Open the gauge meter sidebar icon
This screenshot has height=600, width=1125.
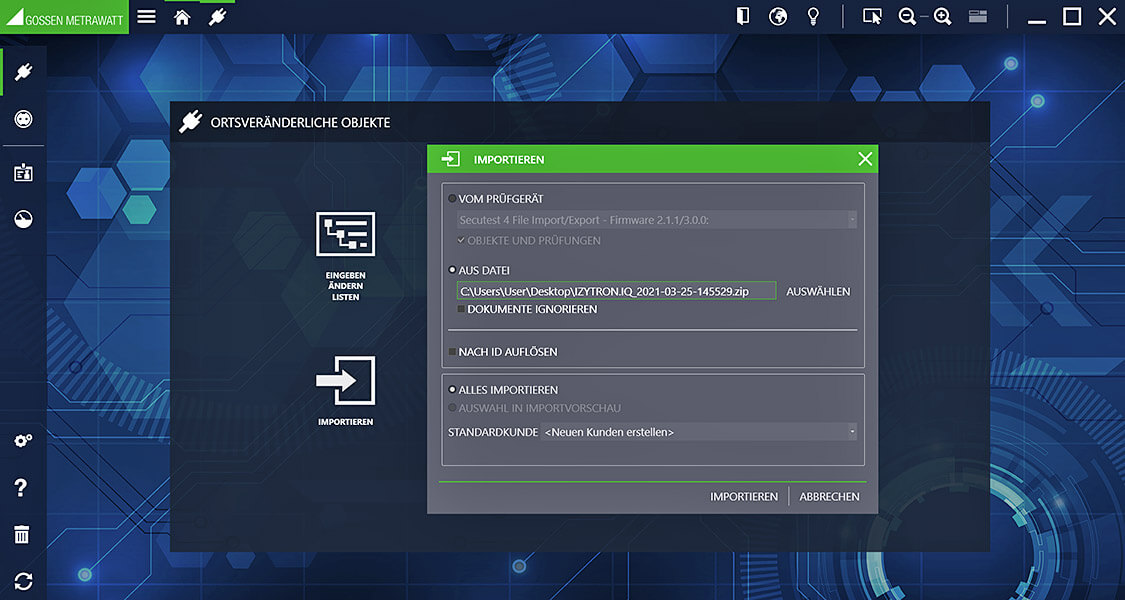tap(23, 219)
